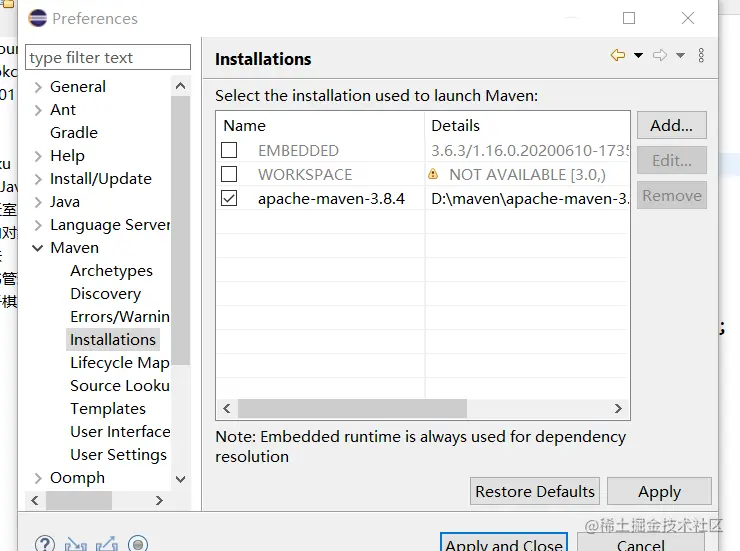Click the Details column header
The image size is (740, 551).
click(x=527, y=125)
